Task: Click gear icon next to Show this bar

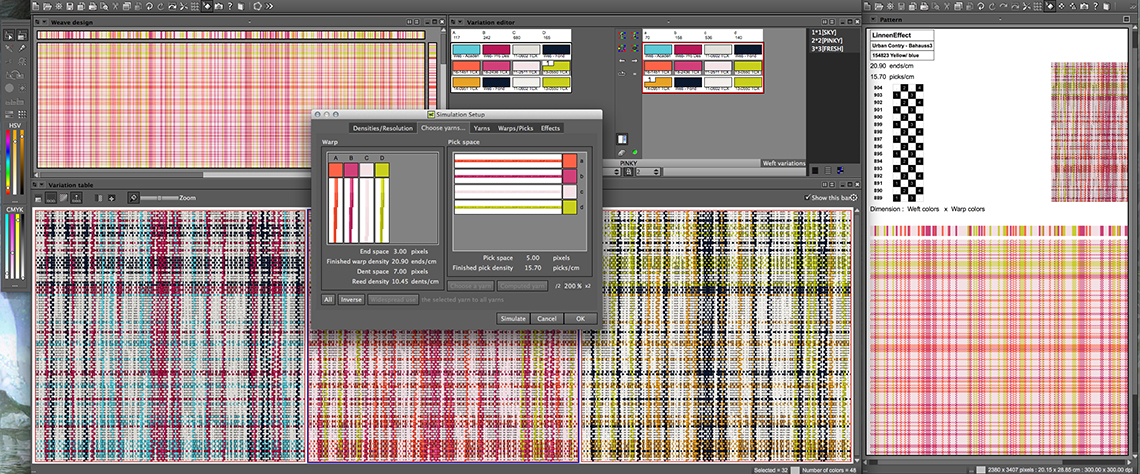Action: 854,197
